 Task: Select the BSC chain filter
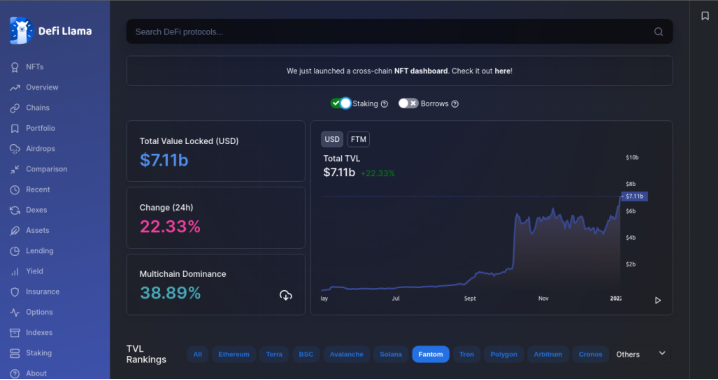306,354
